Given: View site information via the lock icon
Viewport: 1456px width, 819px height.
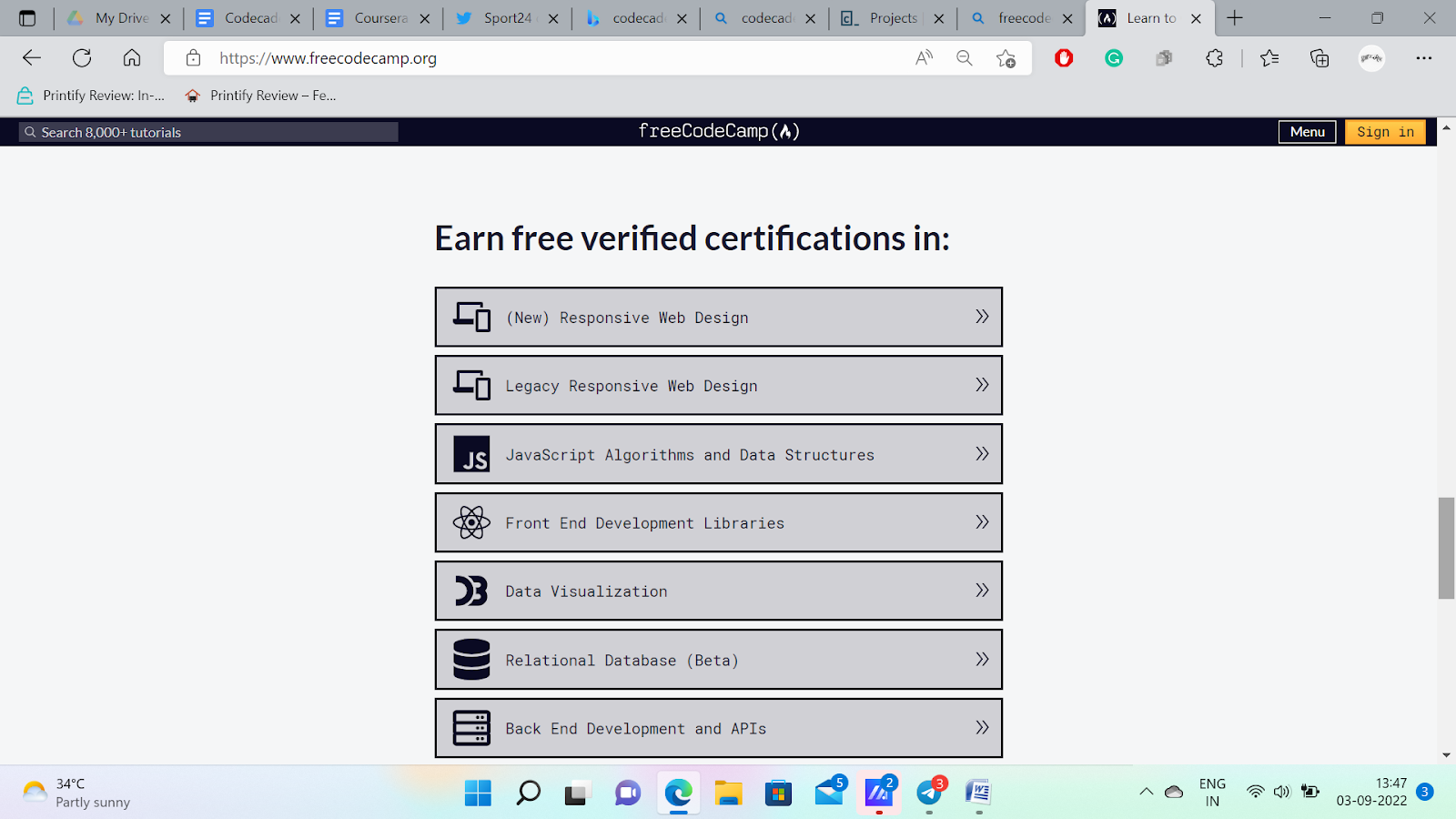Looking at the screenshot, I should click(x=193, y=58).
